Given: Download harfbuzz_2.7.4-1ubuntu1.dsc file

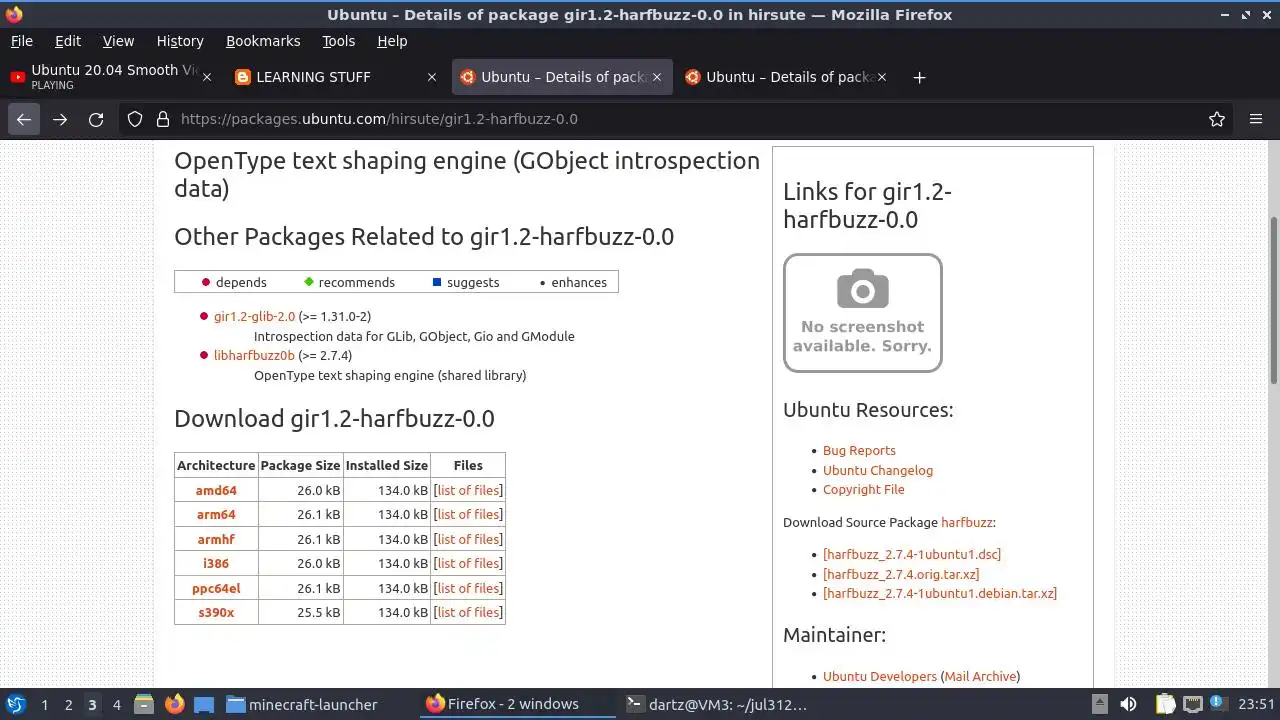Looking at the screenshot, I should coord(912,554).
